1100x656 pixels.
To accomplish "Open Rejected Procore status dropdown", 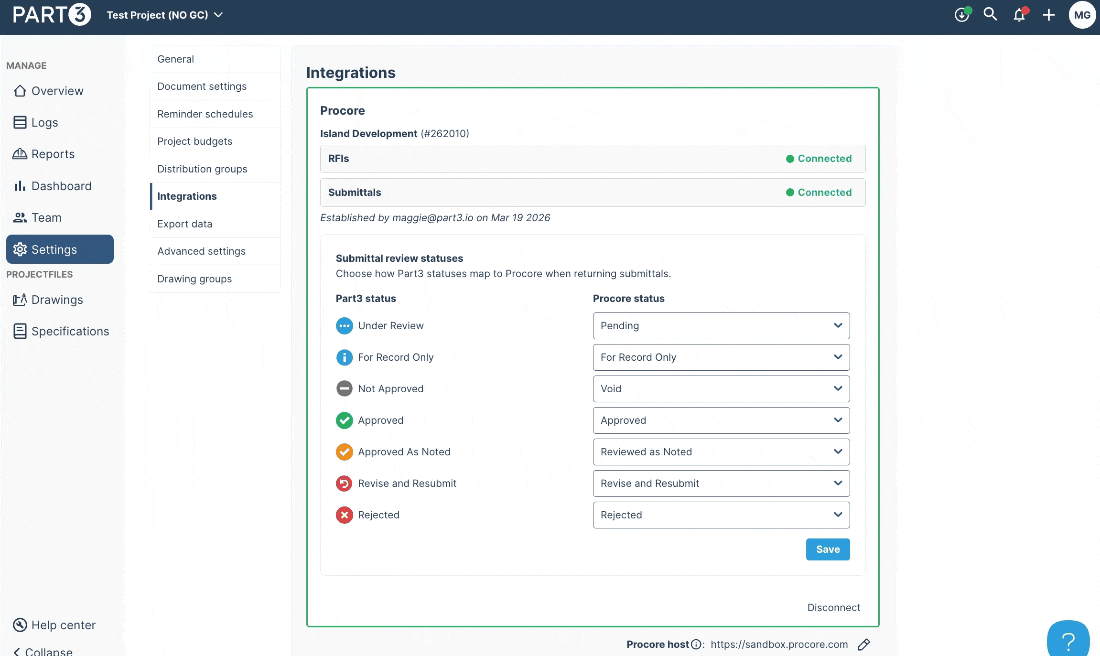I will coord(721,515).
